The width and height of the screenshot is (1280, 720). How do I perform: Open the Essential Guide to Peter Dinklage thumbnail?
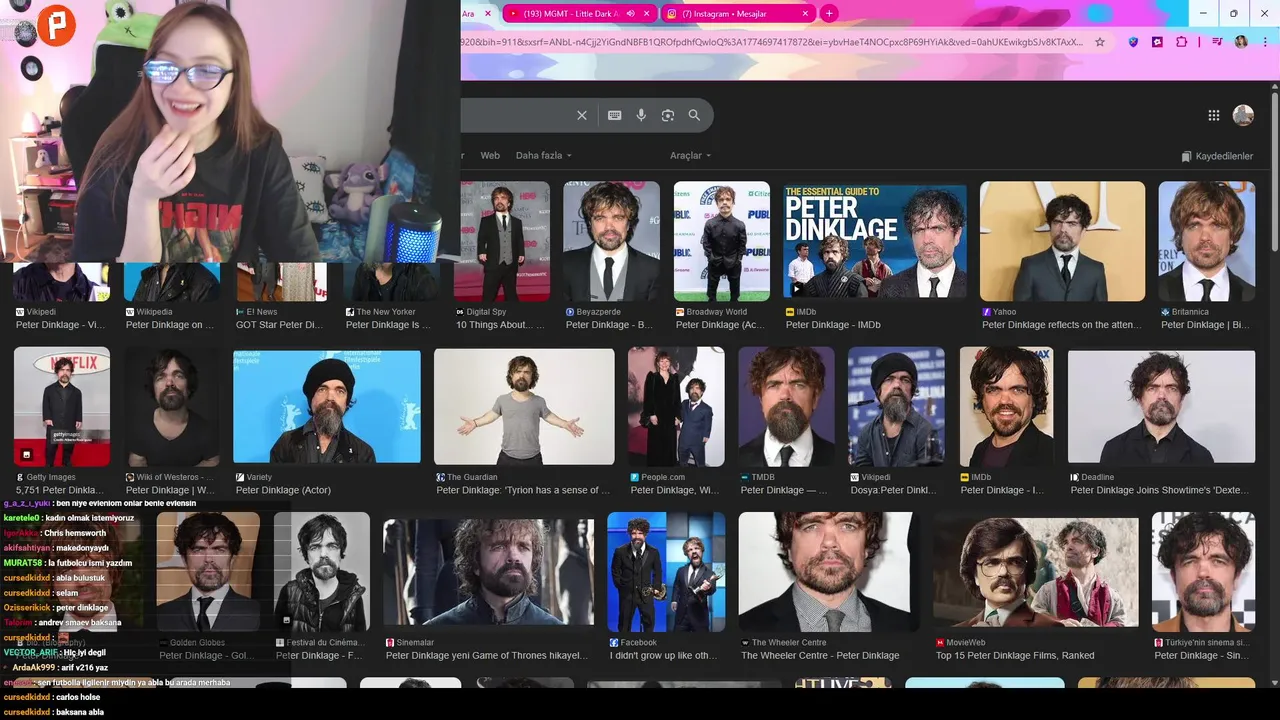tap(875, 241)
